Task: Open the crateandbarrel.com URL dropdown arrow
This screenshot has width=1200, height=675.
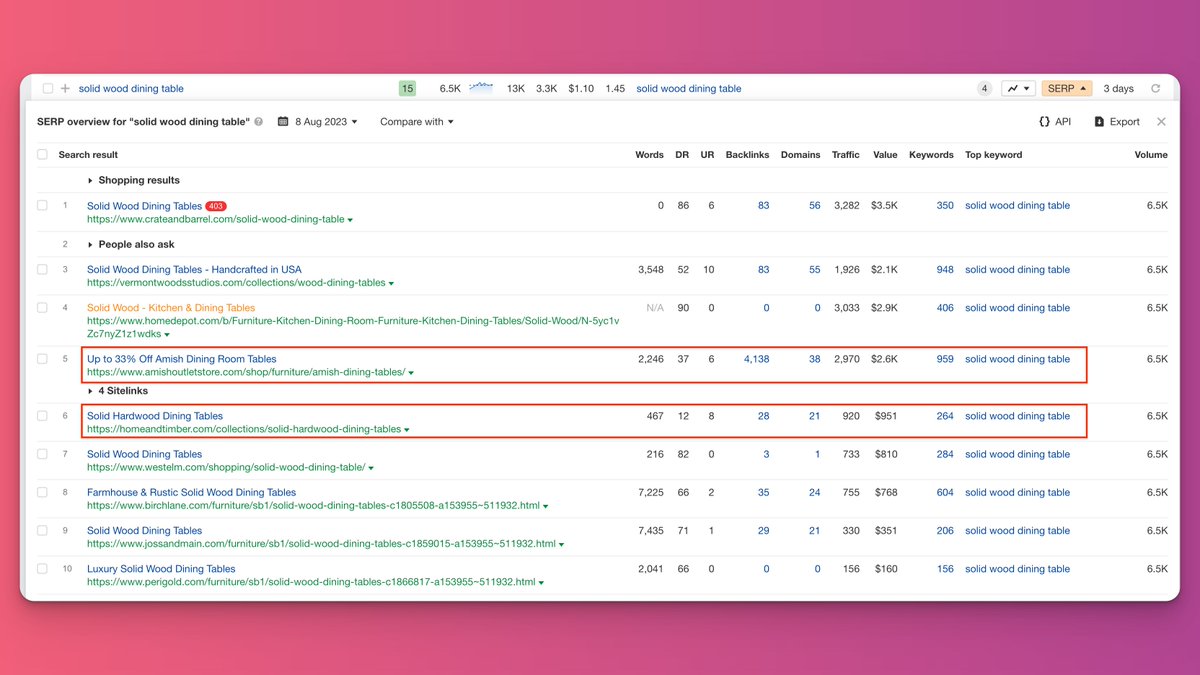Action: [x=350, y=220]
